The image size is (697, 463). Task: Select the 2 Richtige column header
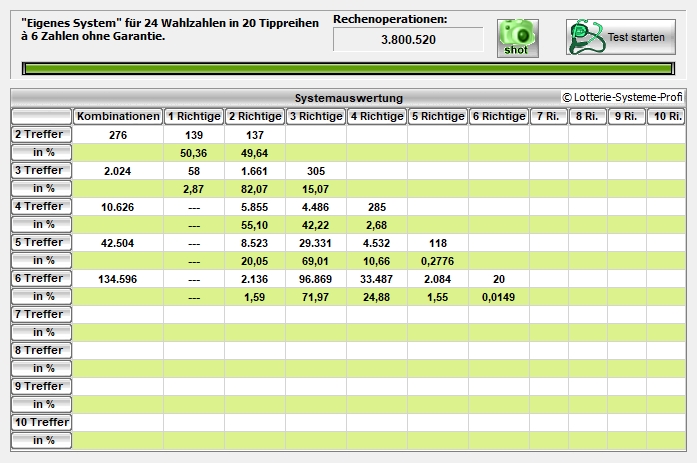click(255, 116)
